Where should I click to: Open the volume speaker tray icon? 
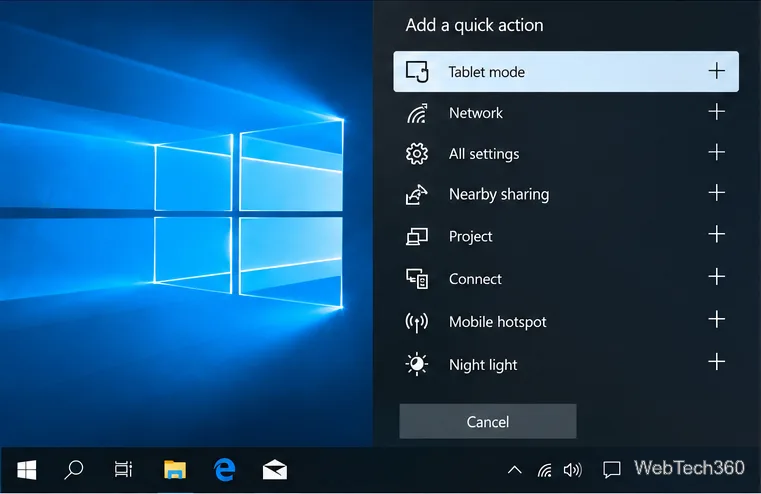point(573,470)
